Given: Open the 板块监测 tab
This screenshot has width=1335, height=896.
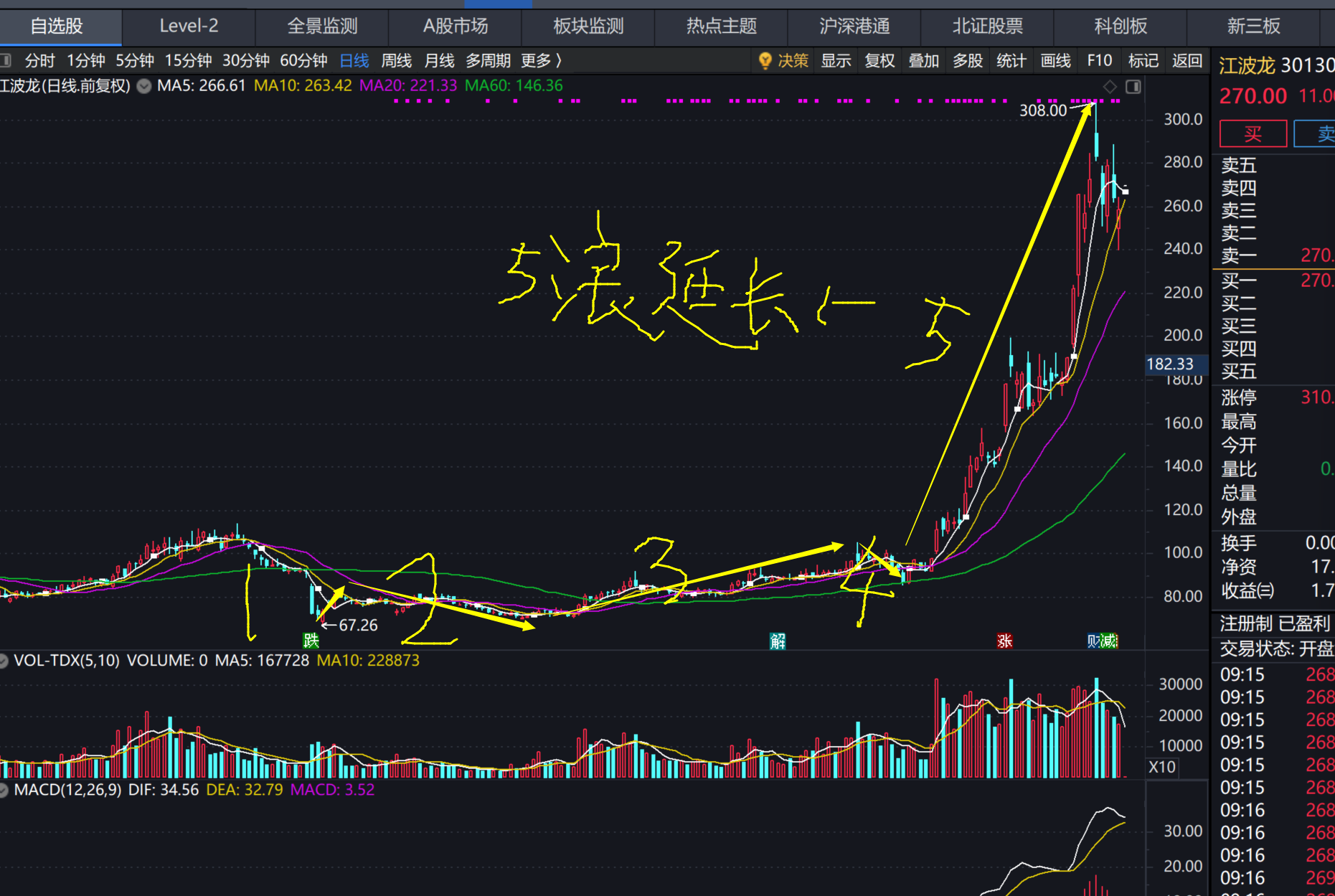Looking at the screenshot, I should click(x=588, y=27).
